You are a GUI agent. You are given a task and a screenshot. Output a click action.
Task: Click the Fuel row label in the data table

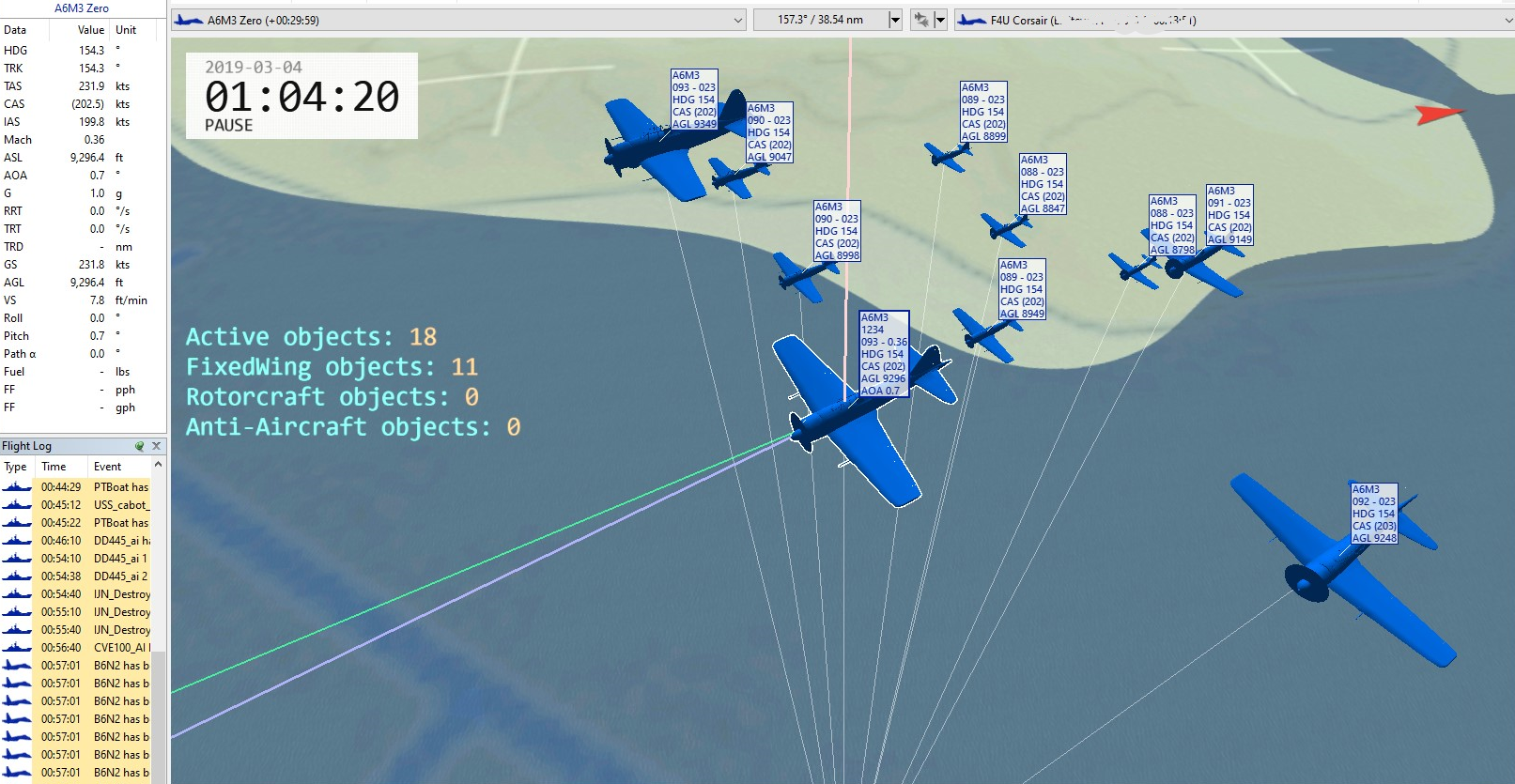(x=14, y=371)
